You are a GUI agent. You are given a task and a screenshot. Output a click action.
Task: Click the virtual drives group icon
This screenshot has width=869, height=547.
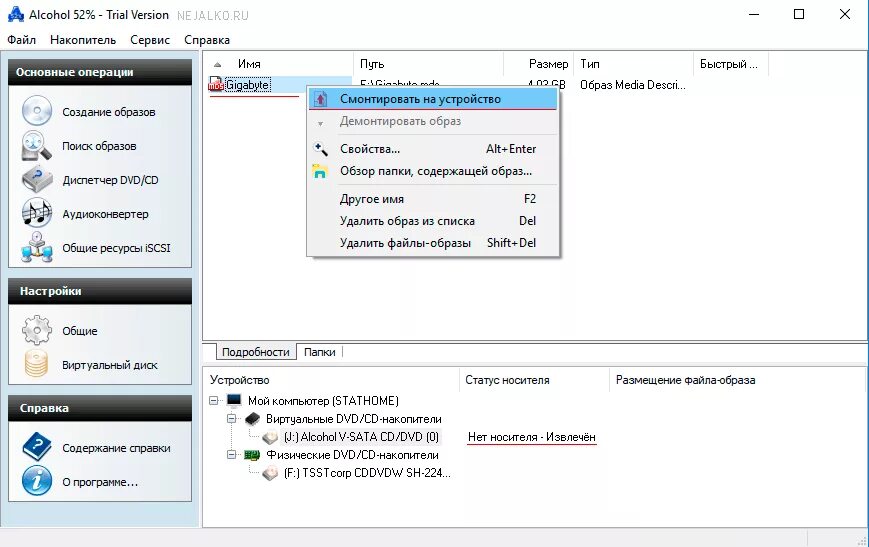(252, 418)
